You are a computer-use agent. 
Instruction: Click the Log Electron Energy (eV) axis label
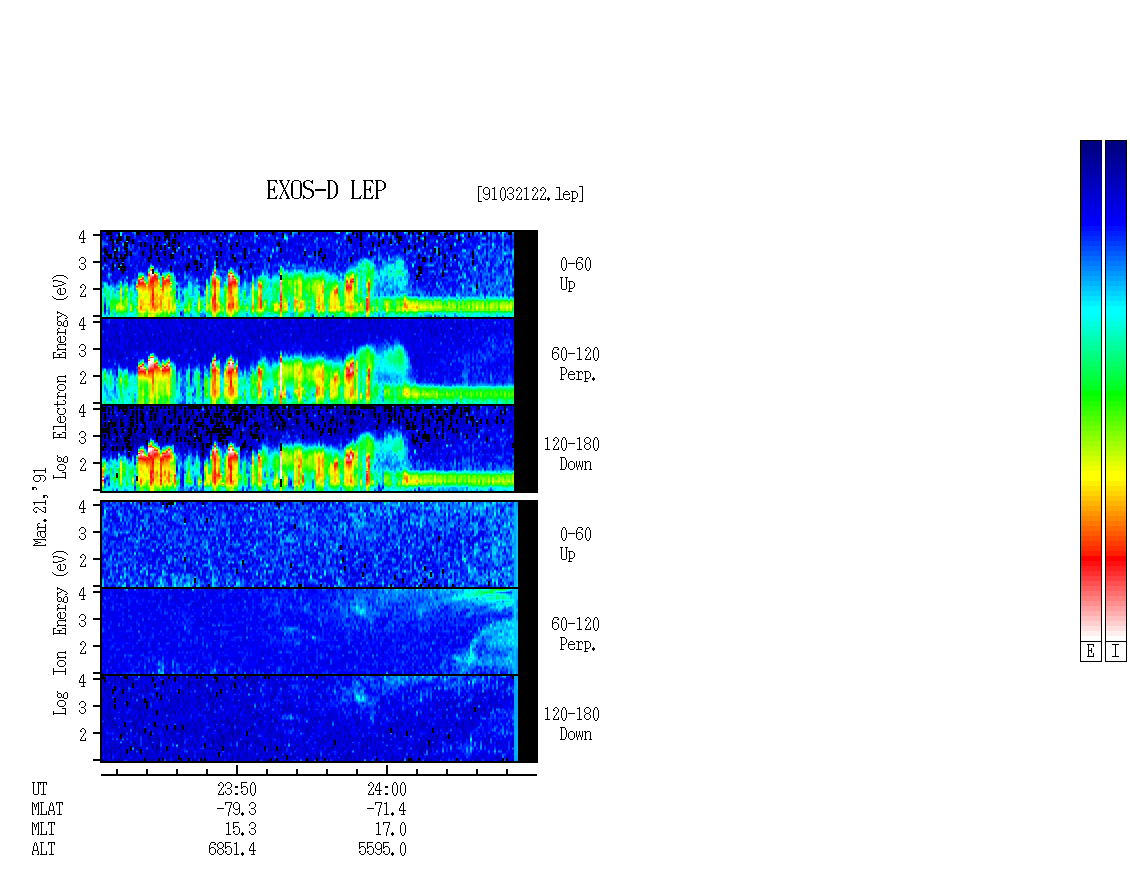point(61,376)
